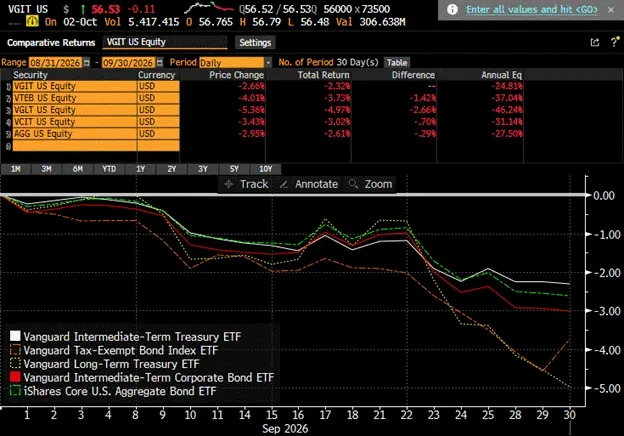Click the VCIT difference value -.70%
Image resolution: width=624 pixels, height=436 pixels.
(425, 122)
